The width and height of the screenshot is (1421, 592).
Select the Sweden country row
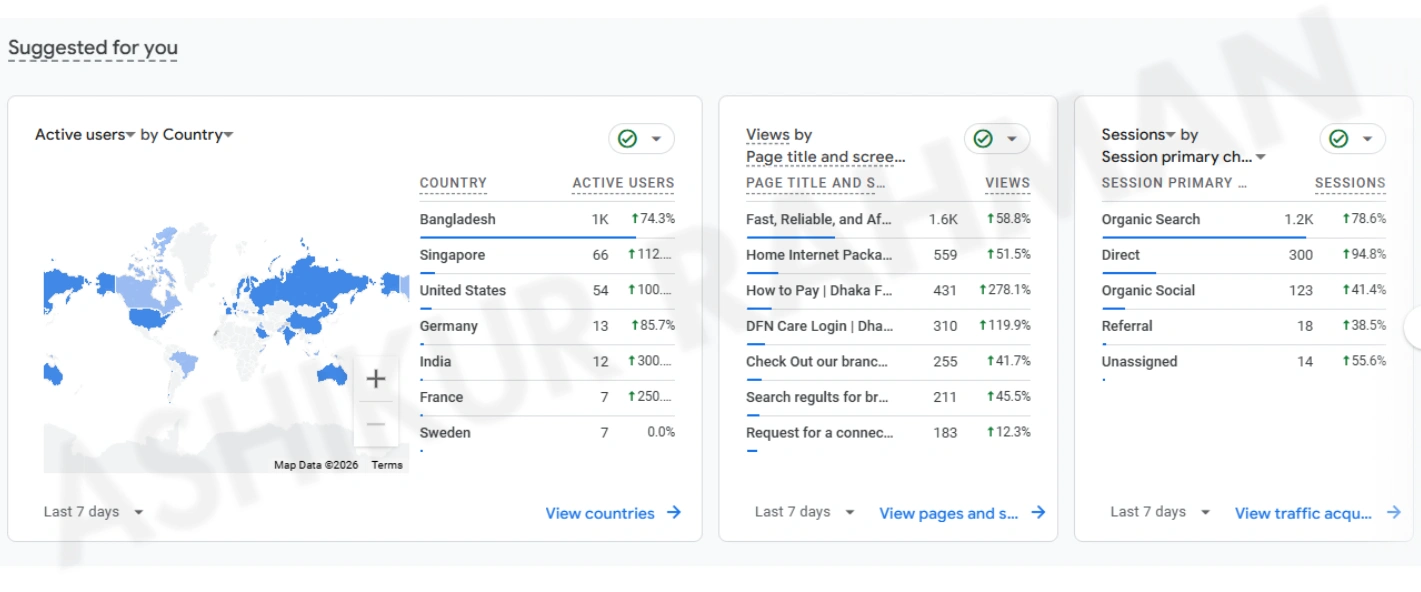pos(547,433)
